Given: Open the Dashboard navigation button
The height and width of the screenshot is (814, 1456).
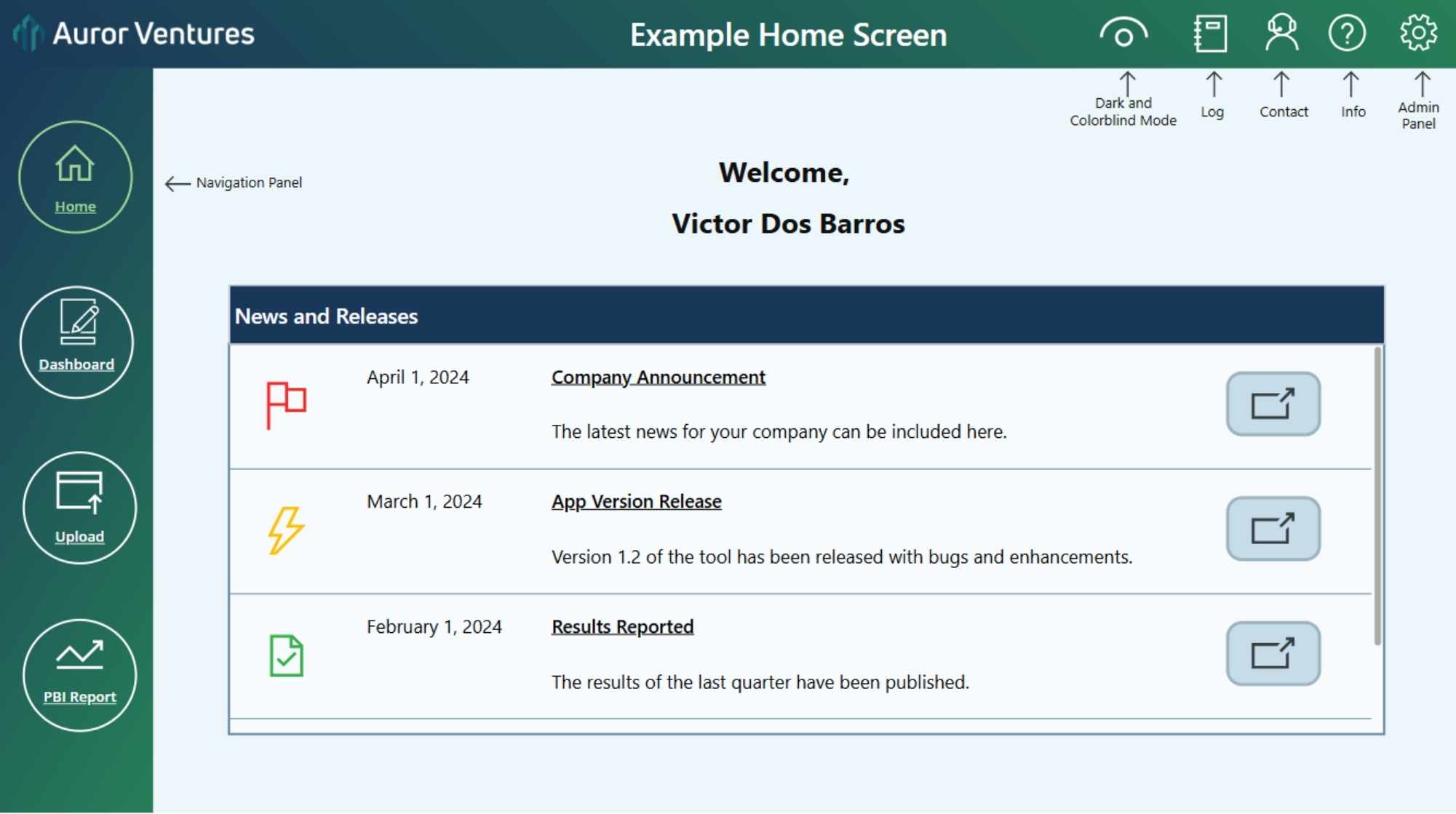Looking at the screenshot, I should coord(76,342).
